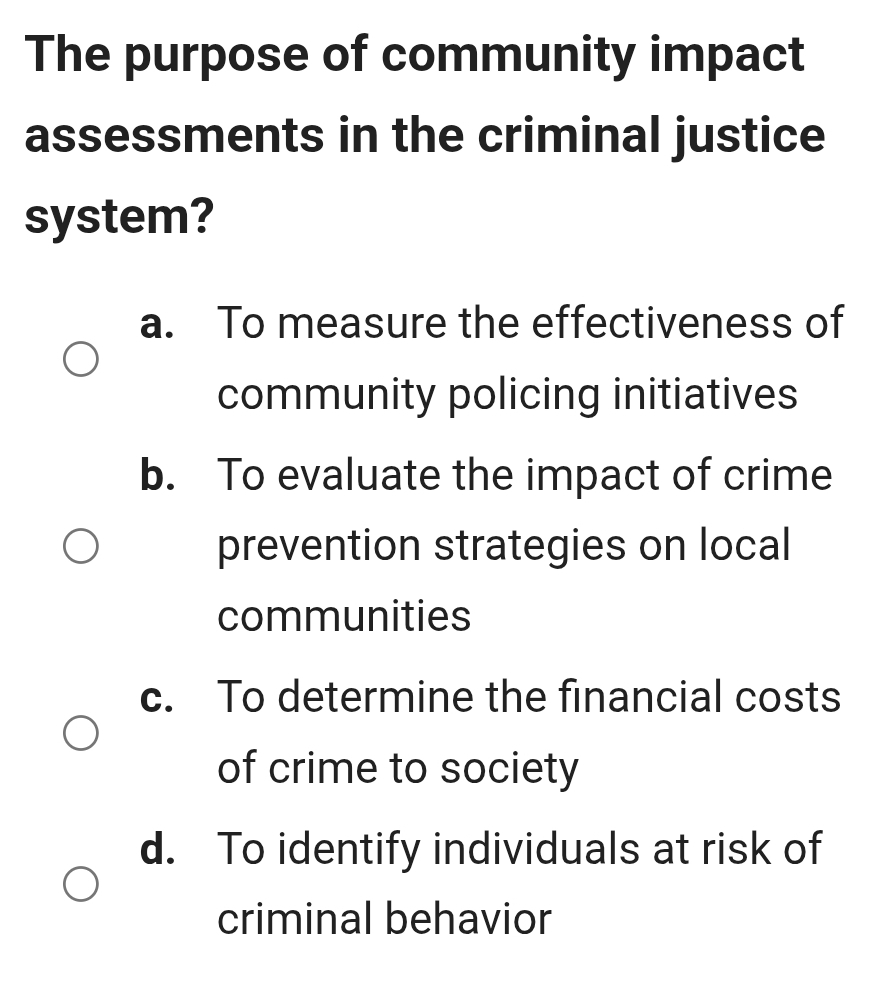This screenshot has height=983, width=884.
Task: Click "To evaluate the impact of crime" text
Action: point(524,474)
